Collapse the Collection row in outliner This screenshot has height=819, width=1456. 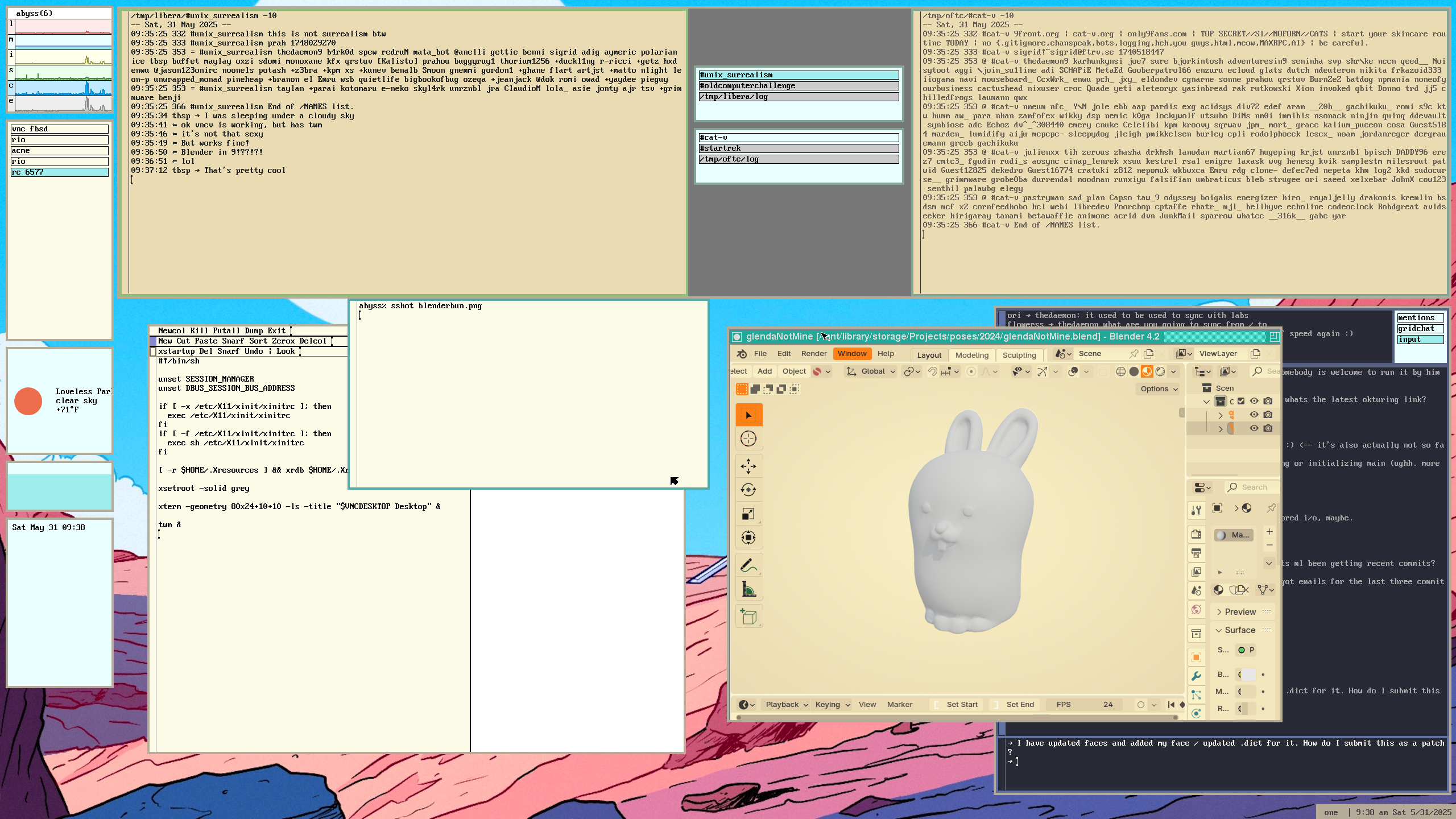(1206, 402)
